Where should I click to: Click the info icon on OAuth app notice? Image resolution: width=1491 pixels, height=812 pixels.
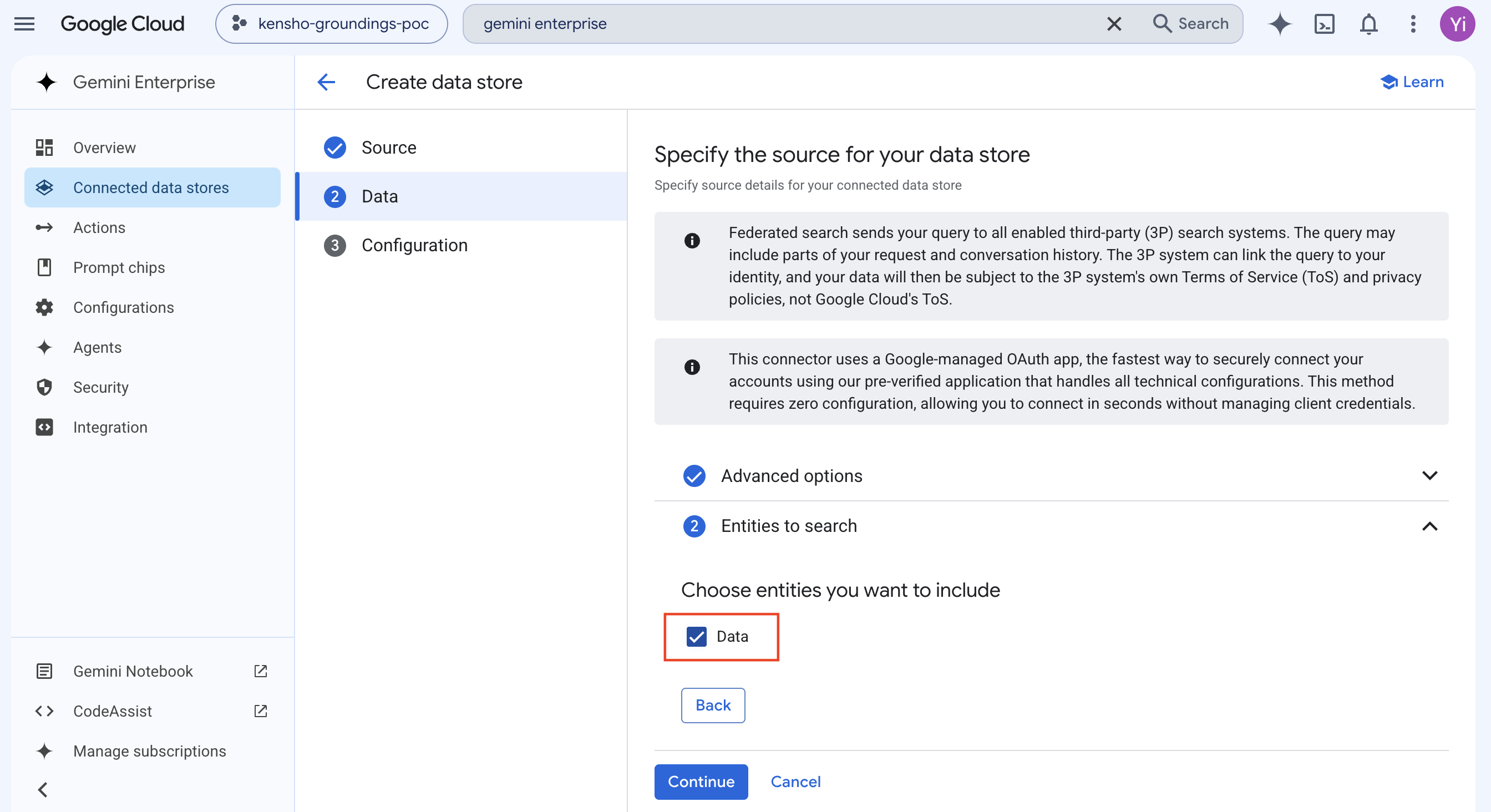point(692,367)
